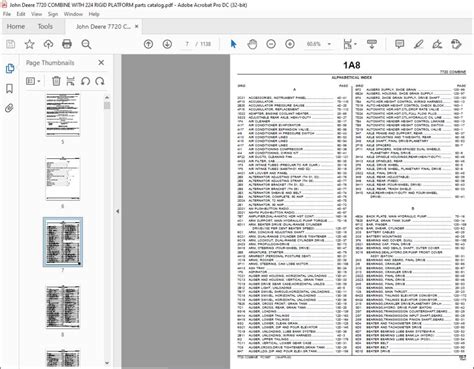Click the Save file icon

11,44
